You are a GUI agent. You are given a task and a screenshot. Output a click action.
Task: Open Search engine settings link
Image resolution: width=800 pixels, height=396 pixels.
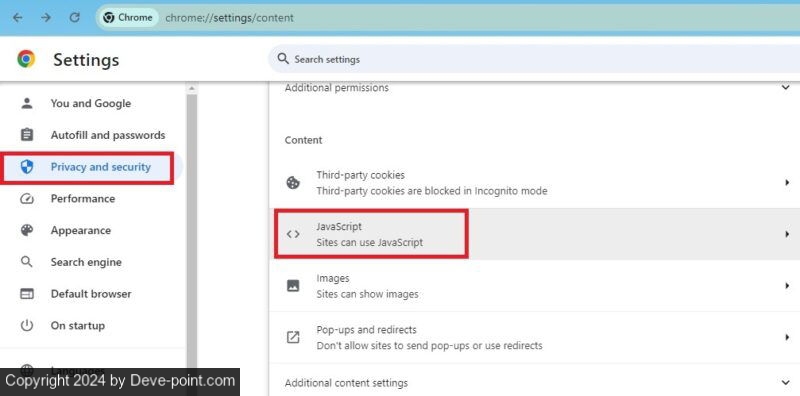[x=86, y=262]
